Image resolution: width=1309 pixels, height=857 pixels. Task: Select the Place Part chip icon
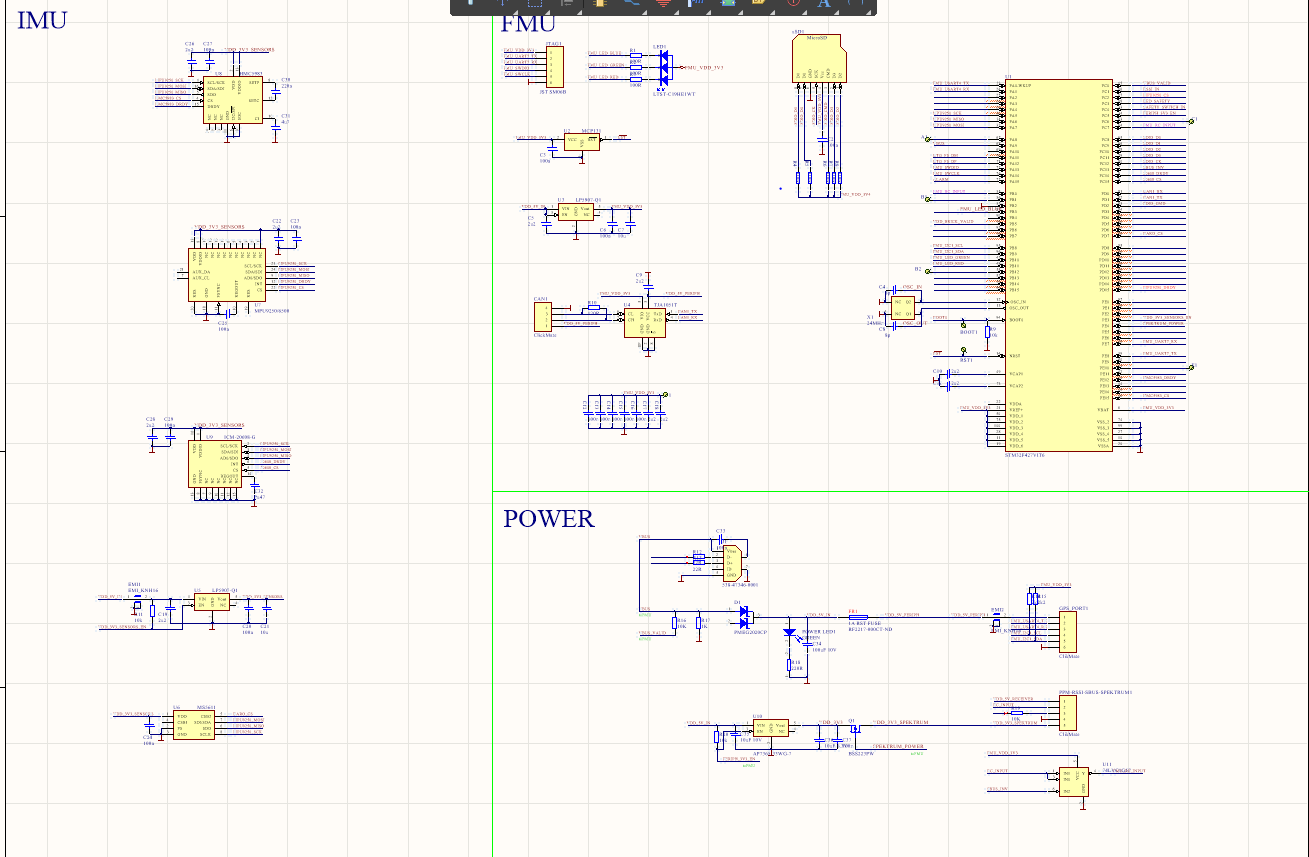click(600, 4)
